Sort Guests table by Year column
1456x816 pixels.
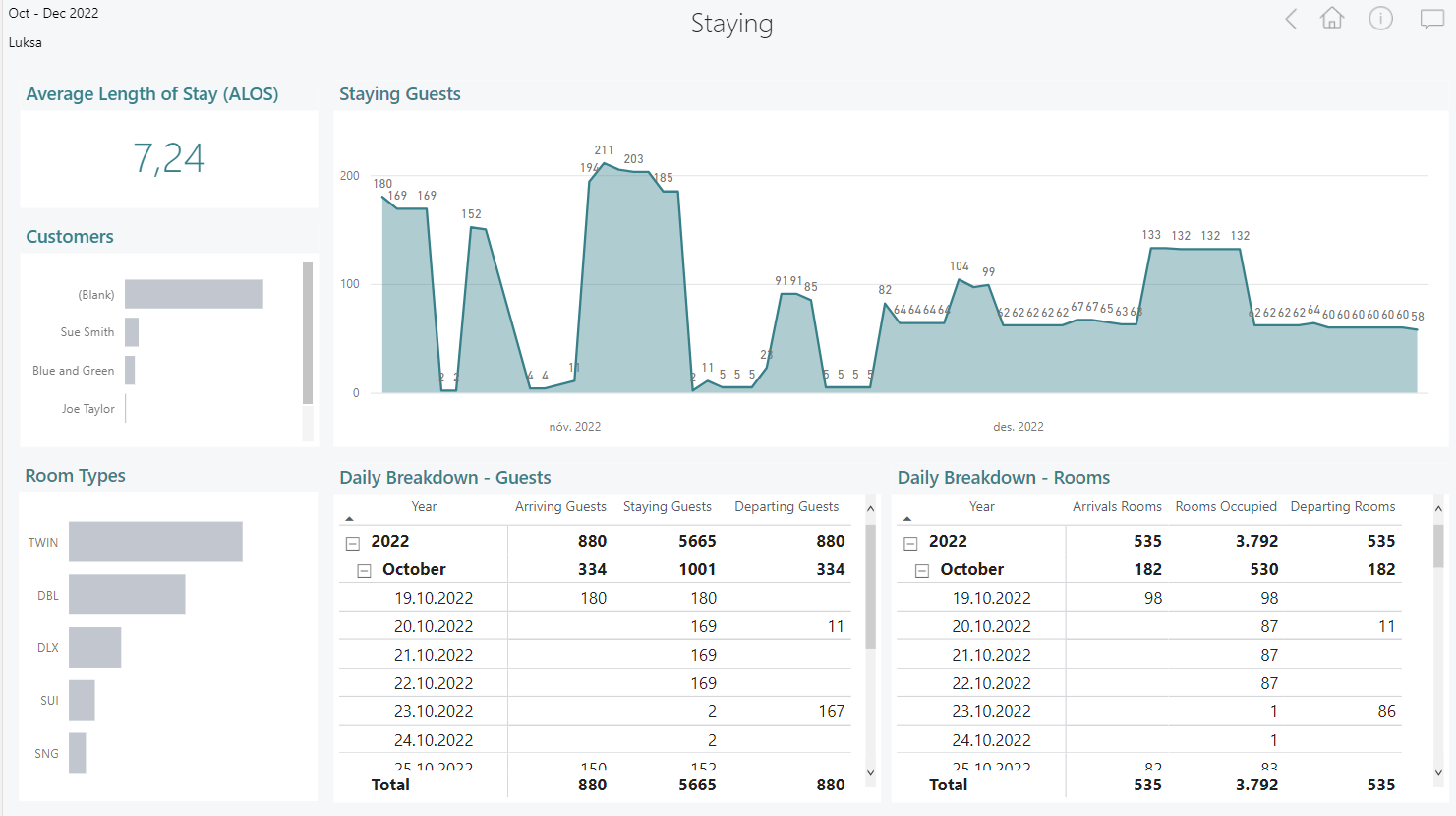[x=424, y=506]
